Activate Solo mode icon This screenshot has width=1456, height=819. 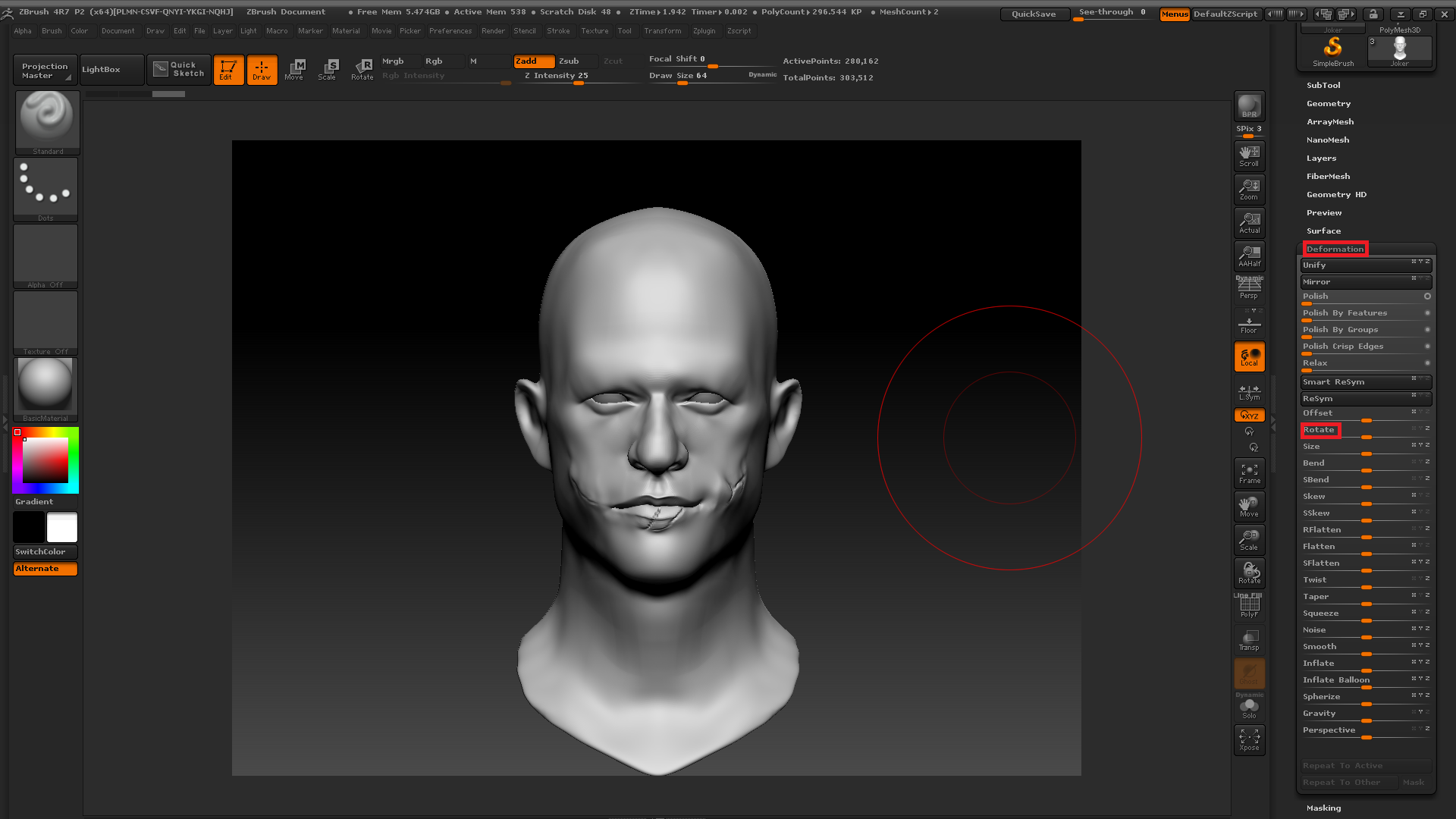1249,708
